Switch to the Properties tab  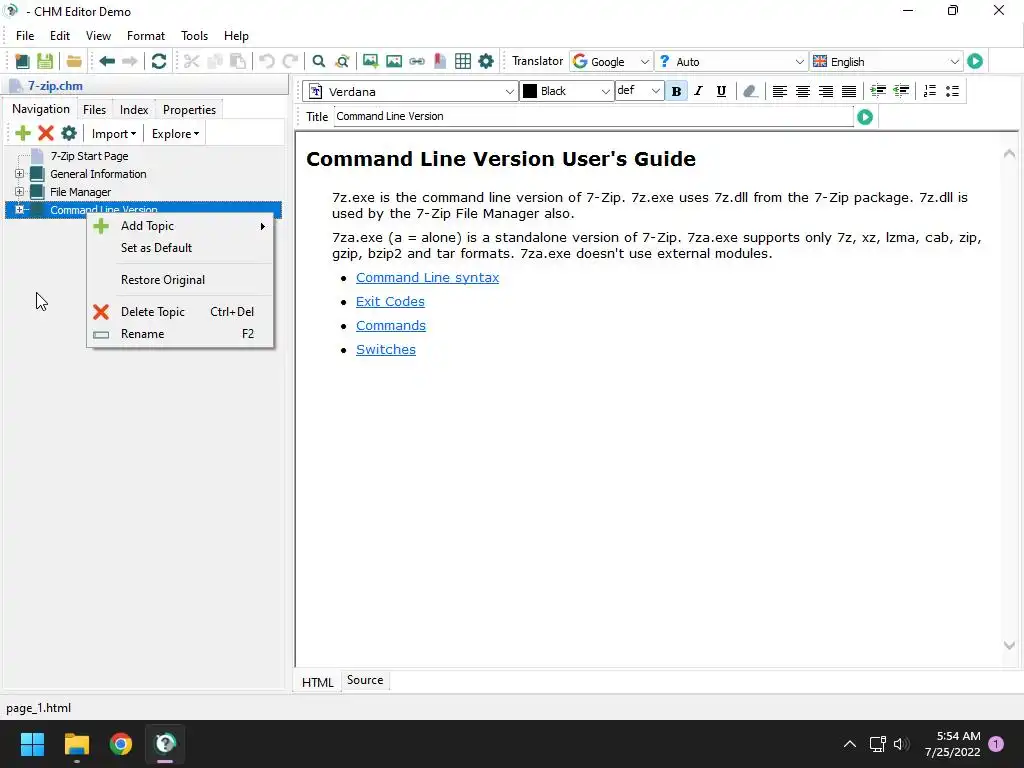click(x=189, y=110)
